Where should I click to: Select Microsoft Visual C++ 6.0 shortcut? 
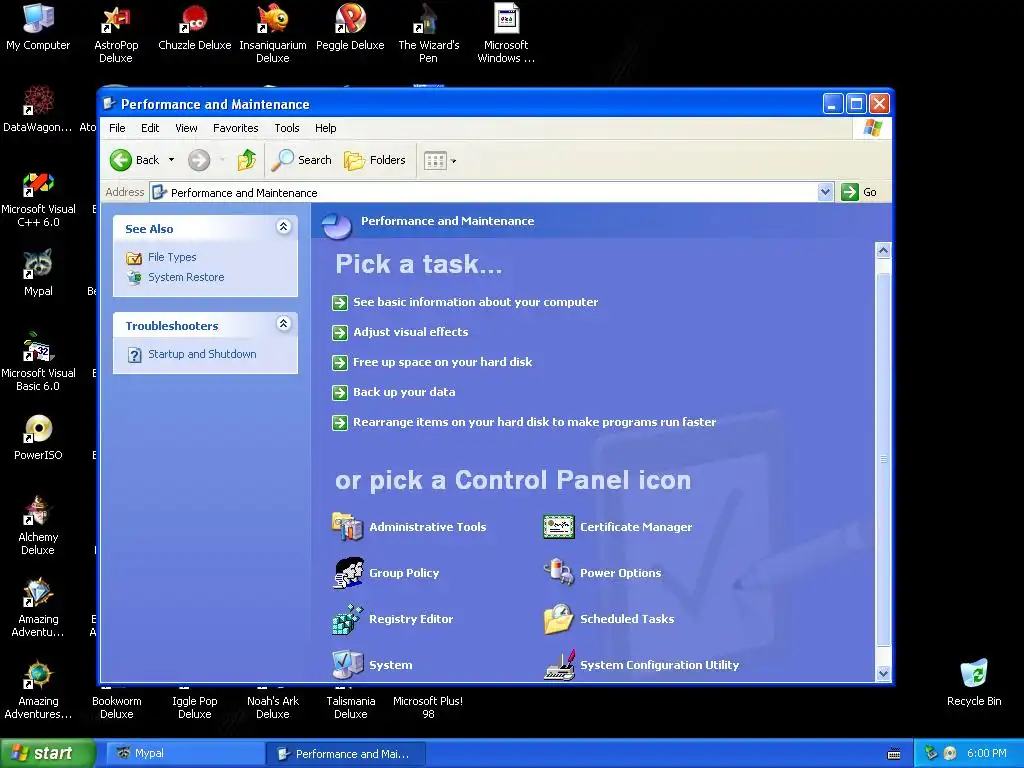(x=38, y=199)
